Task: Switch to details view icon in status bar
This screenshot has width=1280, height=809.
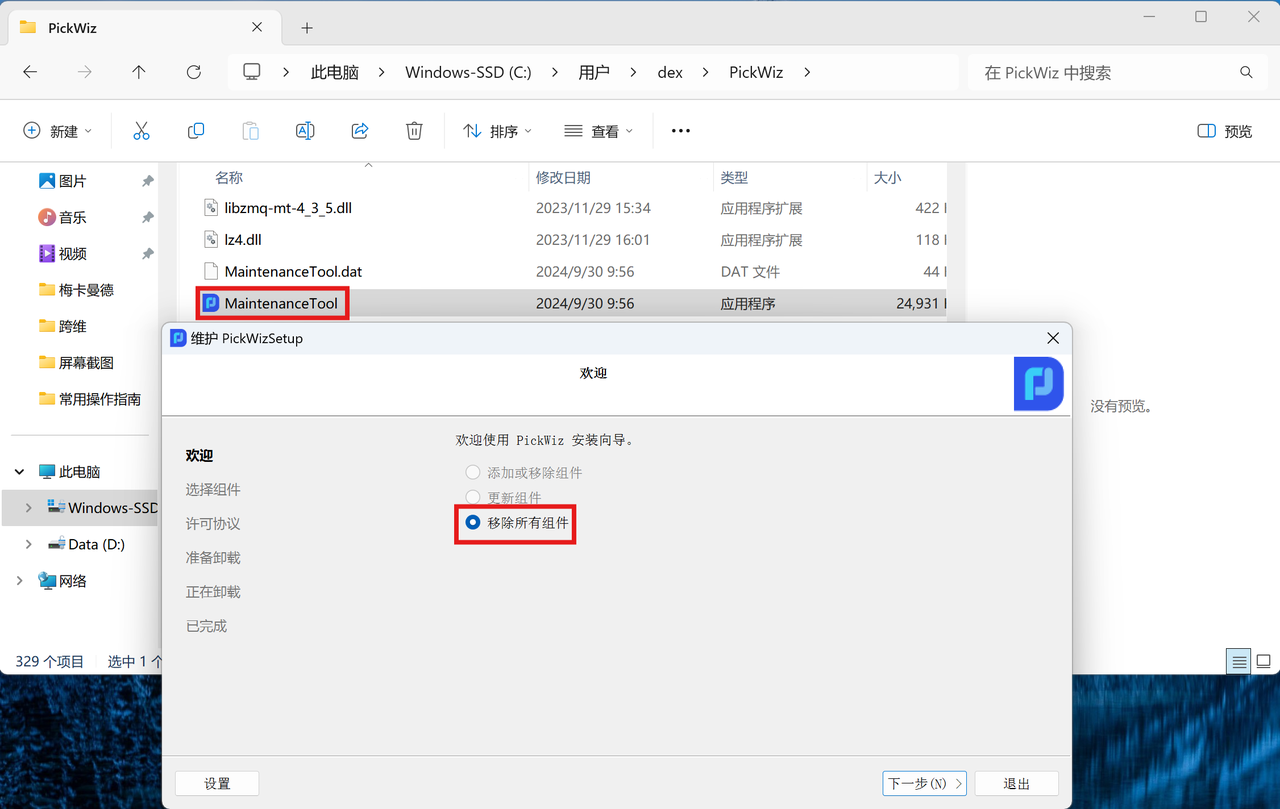Action: pyautogui.click(x=1239, y=662)
